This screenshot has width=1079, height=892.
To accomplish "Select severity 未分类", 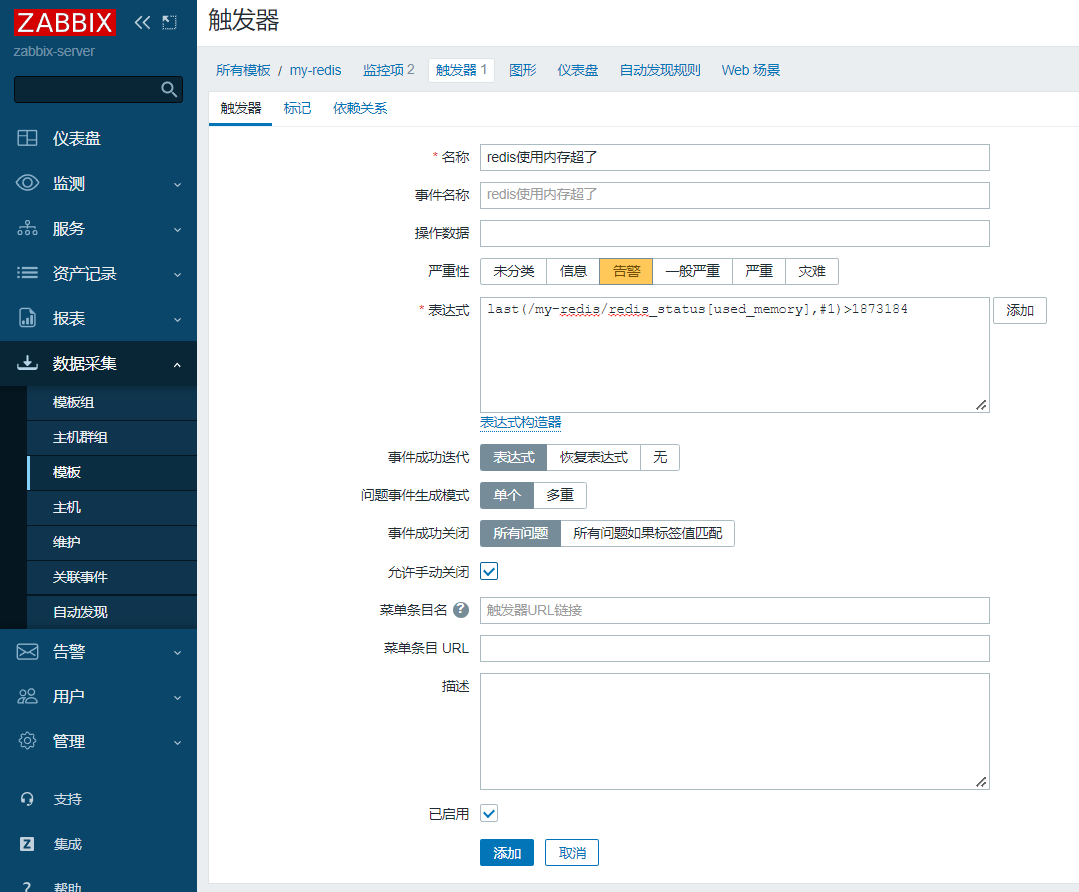I will pyautogui.click(x=513, y=271).
